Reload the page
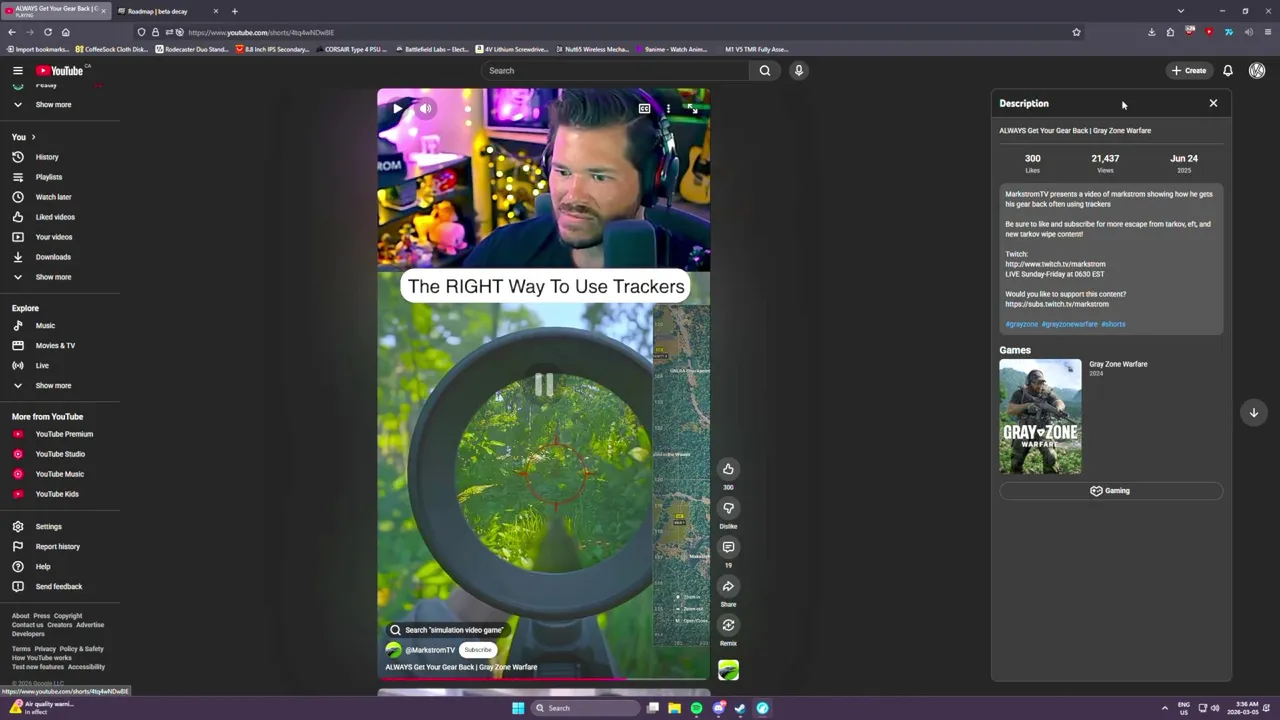Image resolution: width=1280 pixels, height=720 pixels. coord(47,32)
